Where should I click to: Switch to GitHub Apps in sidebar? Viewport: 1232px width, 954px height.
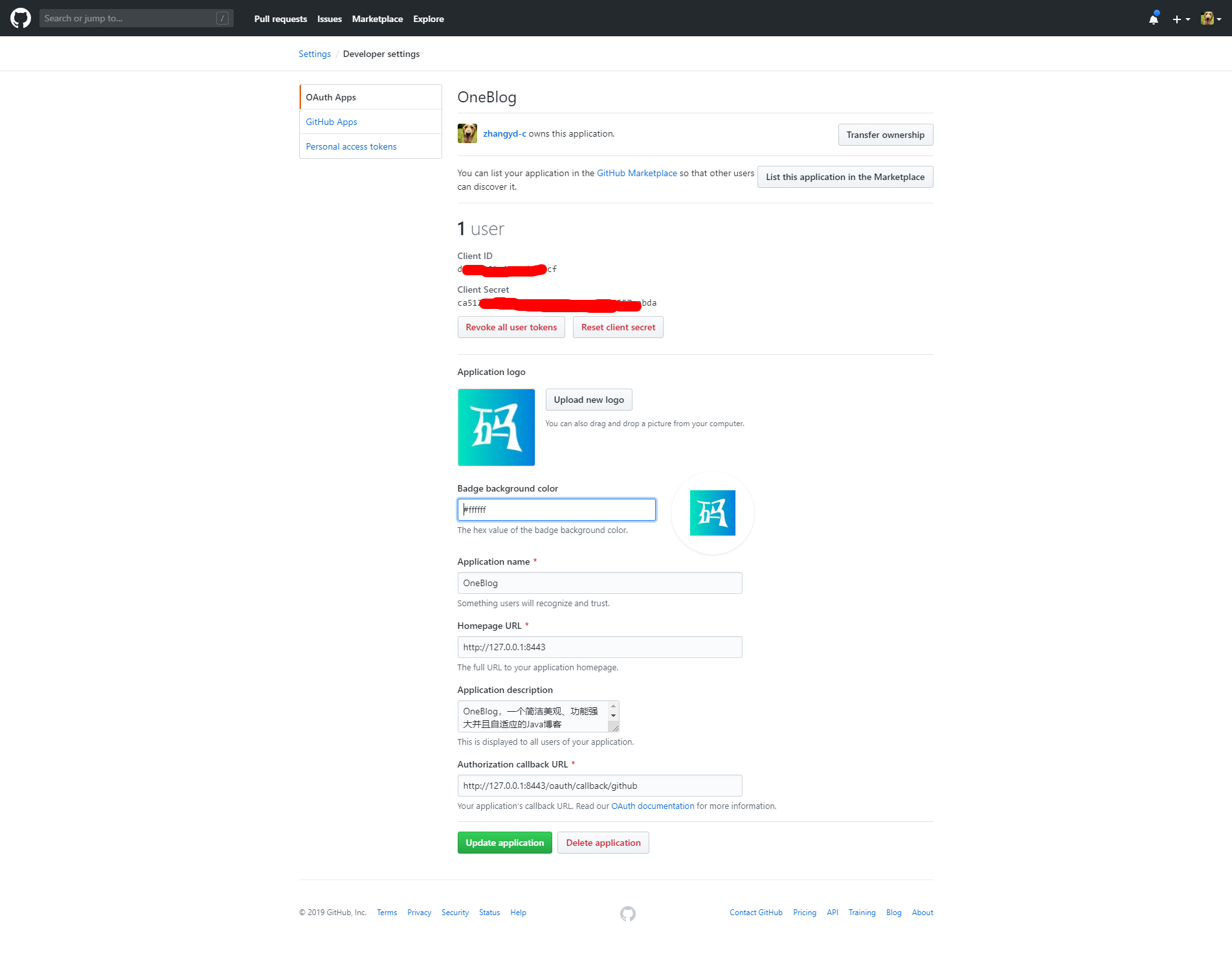coord(331,122)
